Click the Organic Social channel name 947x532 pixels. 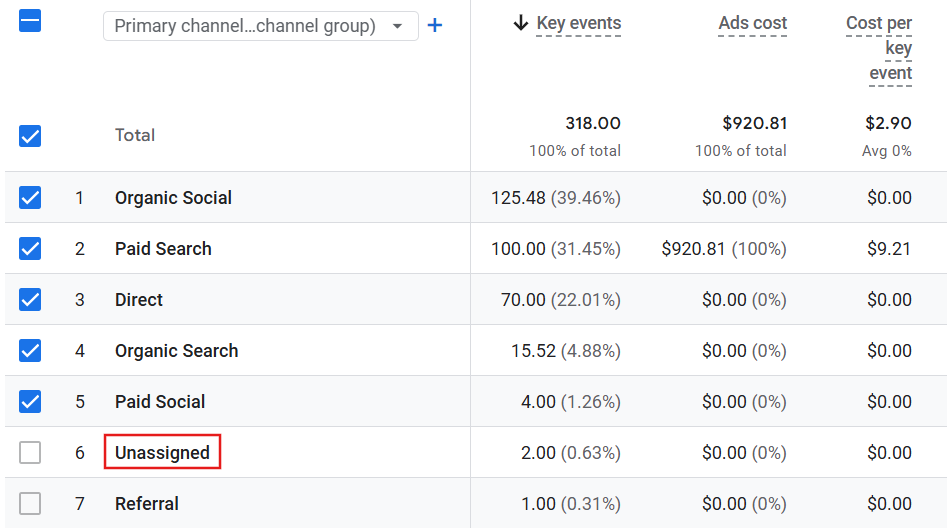tap(173, 198)
